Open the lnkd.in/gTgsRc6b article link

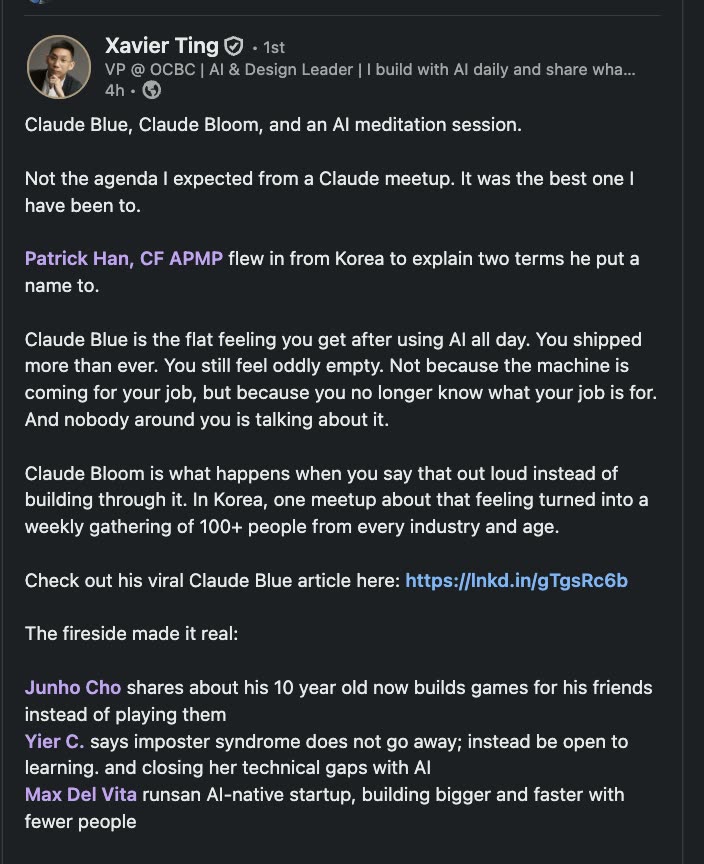(516, 581)
